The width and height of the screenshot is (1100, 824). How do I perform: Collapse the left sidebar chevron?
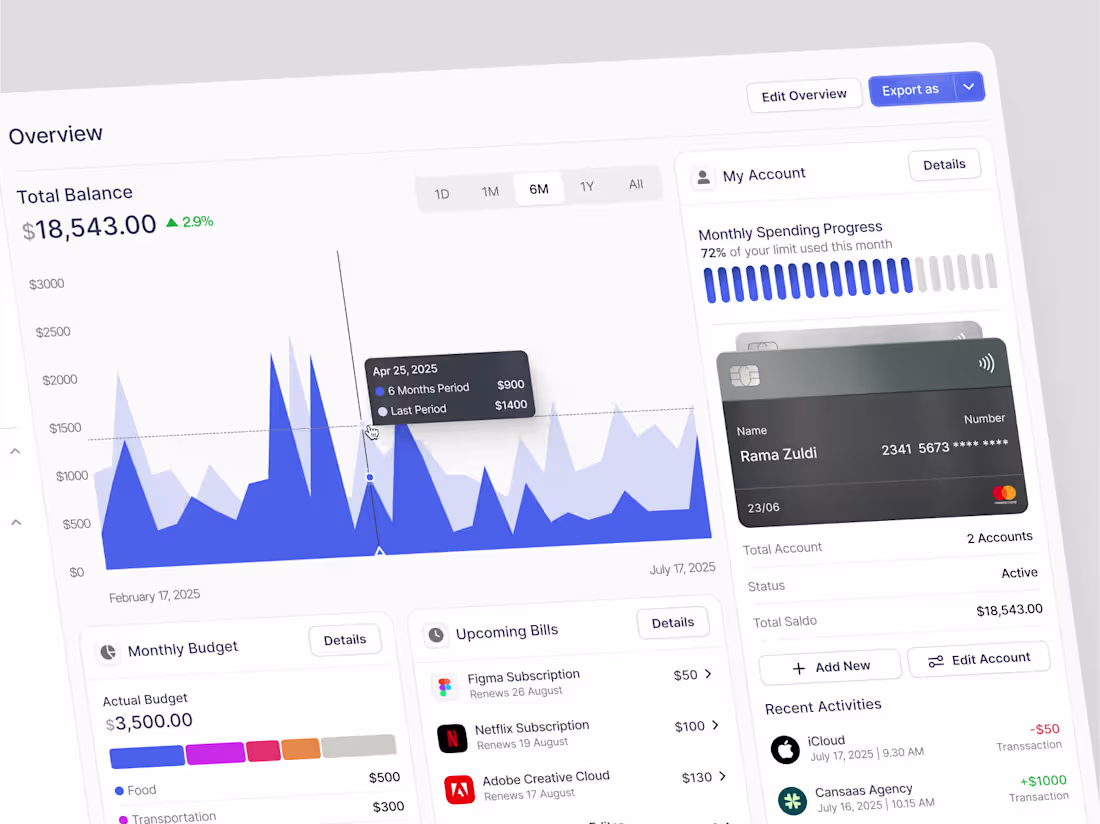pyautogui.click(x=15, y=451)
